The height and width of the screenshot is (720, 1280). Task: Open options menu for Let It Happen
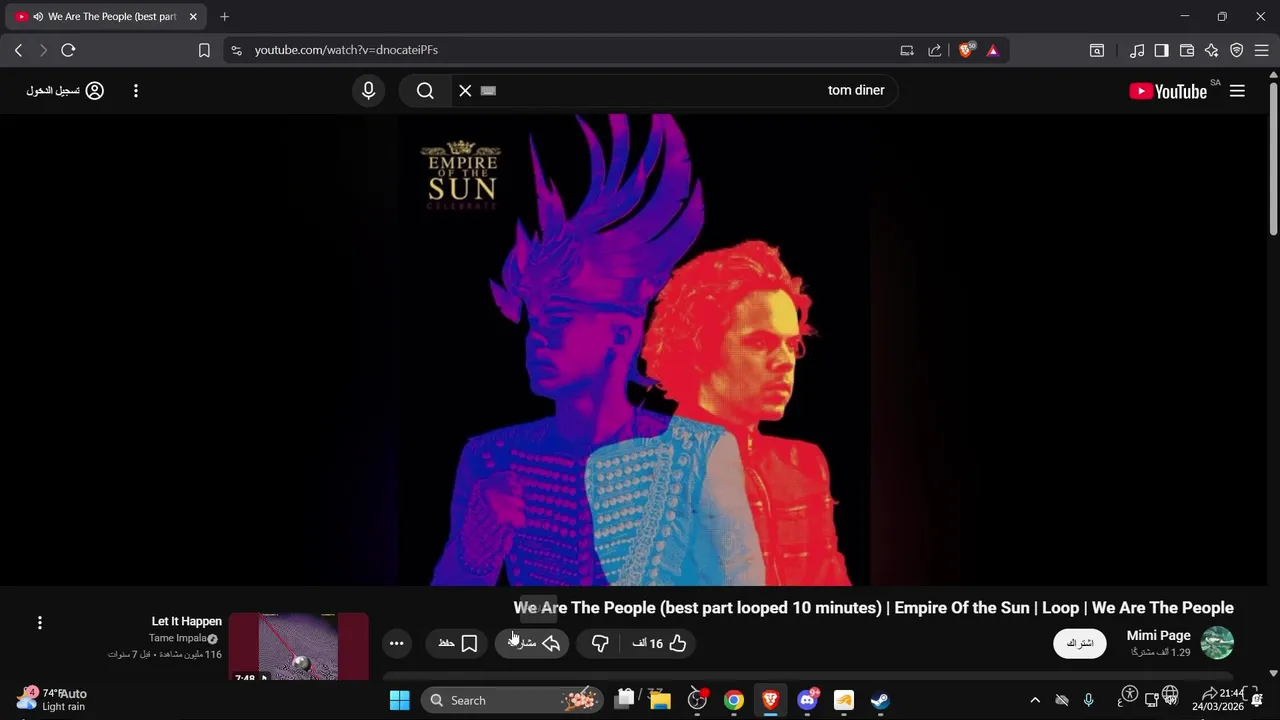(x=40, y=622)
